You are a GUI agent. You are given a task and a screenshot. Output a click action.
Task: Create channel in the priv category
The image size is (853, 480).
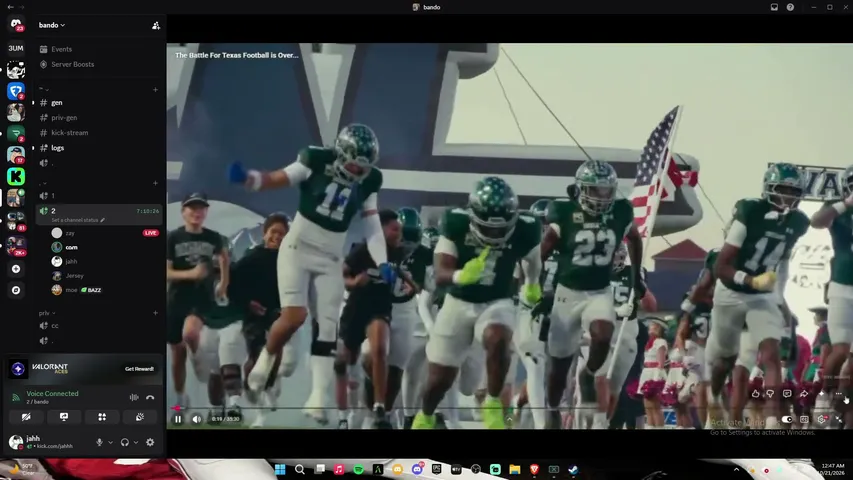click(155, 313)
